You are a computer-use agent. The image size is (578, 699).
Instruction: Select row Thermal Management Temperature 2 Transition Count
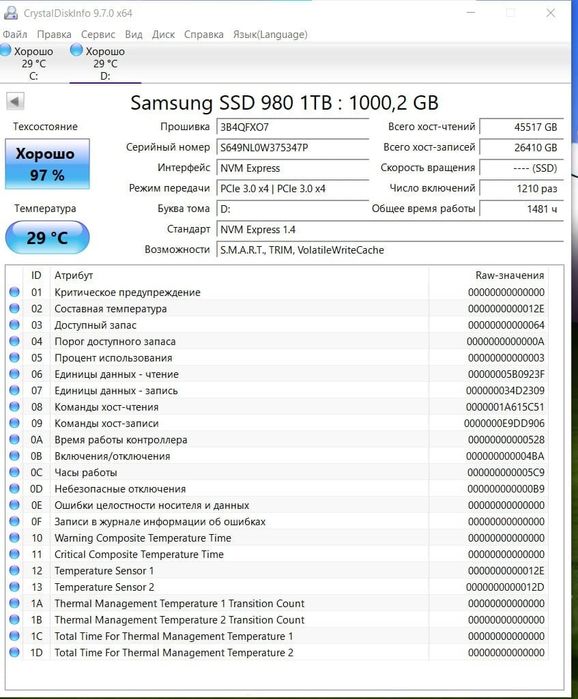click(x=278, y=620)
